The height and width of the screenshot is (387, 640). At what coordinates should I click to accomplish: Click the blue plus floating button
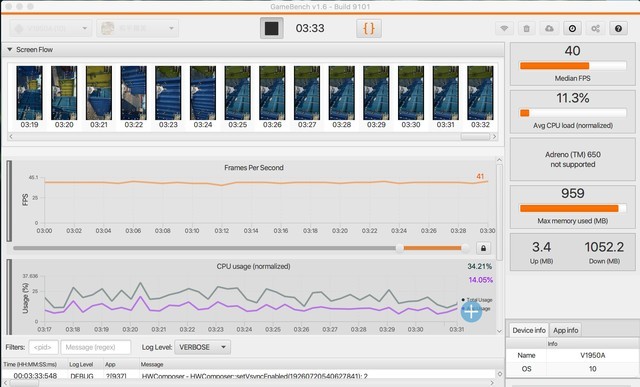point(471,312)
